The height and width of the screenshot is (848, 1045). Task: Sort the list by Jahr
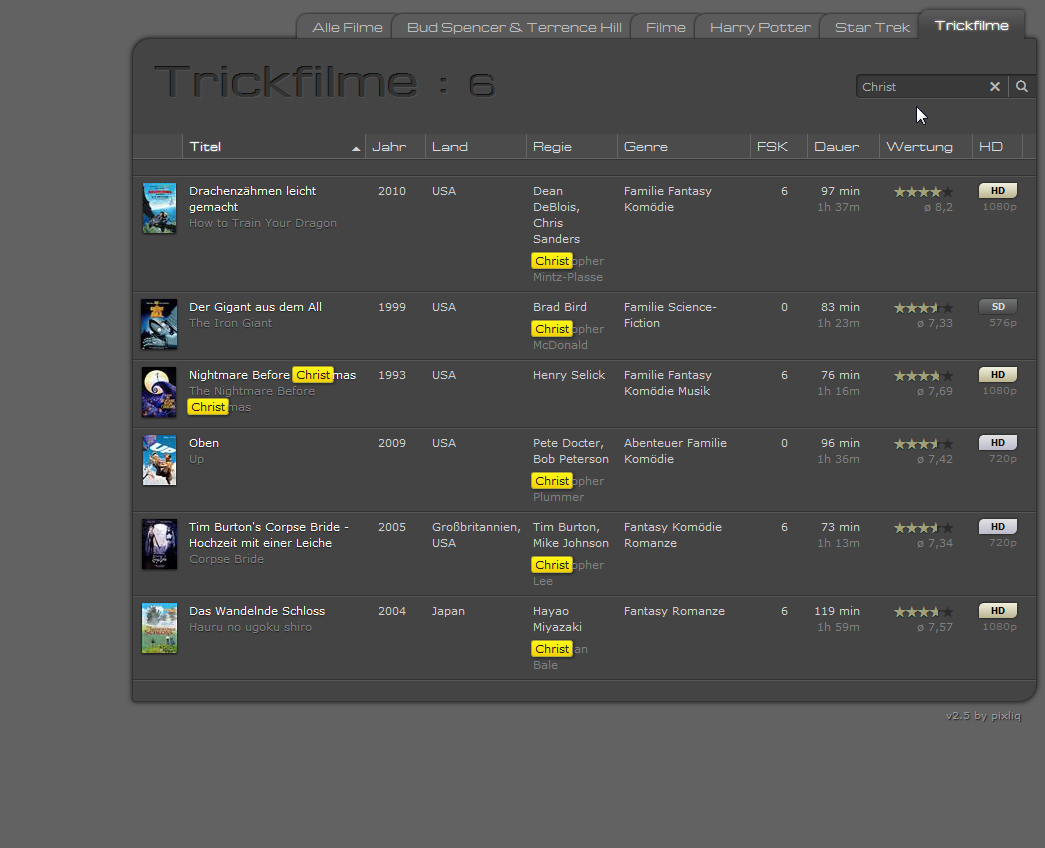click(395, 147)
